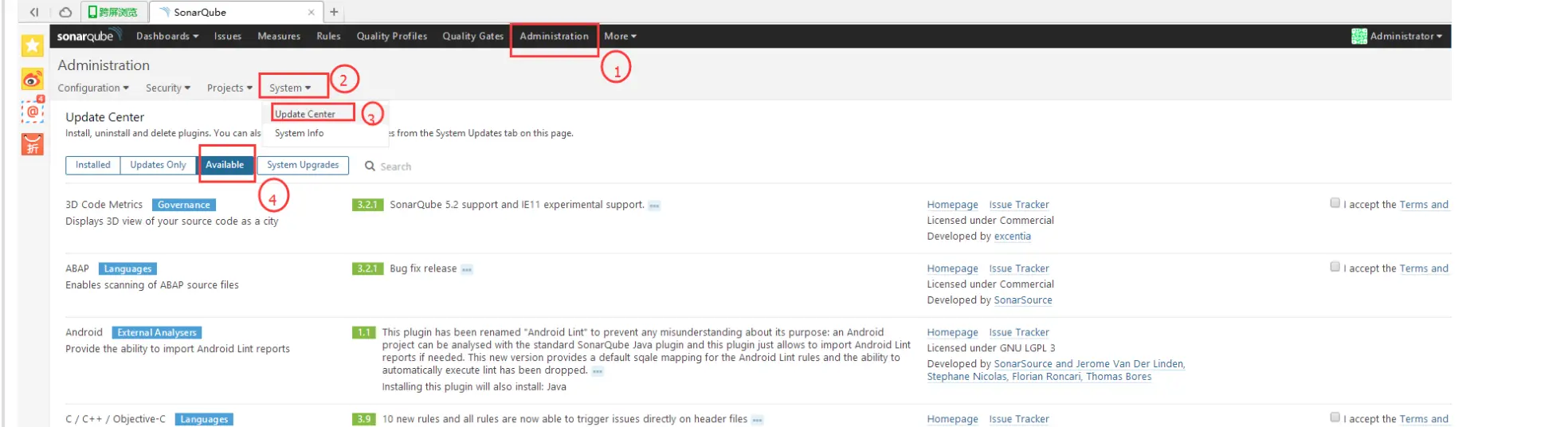Open Terms and link in ABAP row
This screenshot has width=1568, height=427.
click(x=1424, y=268)
